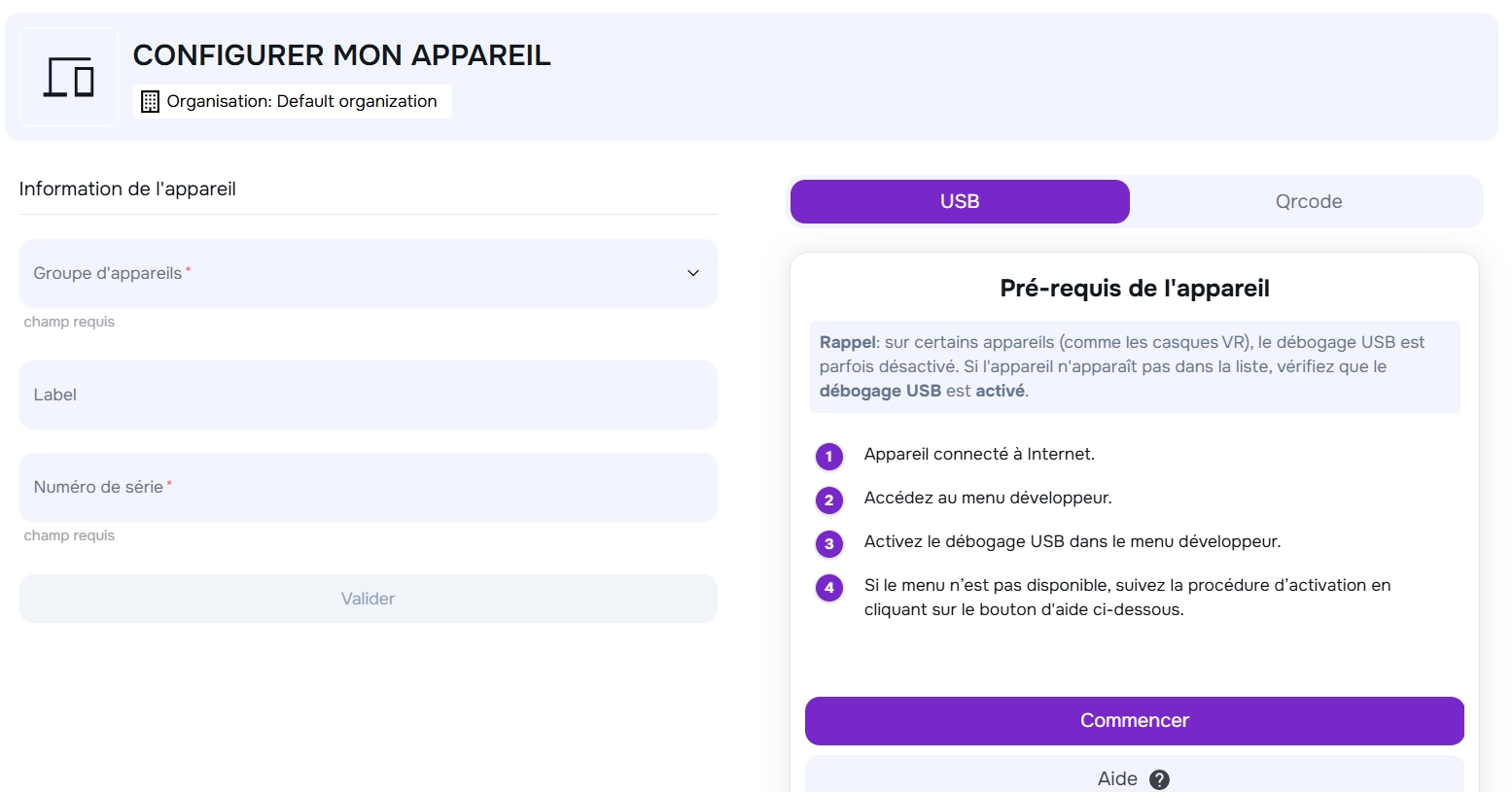
Task: Focus the Numéro de série field
Action: click(x=368, y=487)
